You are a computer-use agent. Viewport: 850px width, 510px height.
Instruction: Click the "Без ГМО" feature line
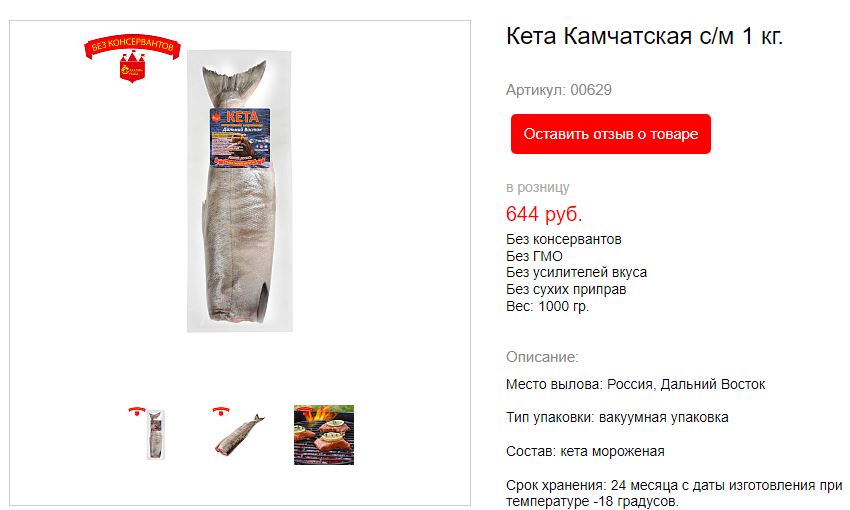pyautogui.click(x=534, y=256)
